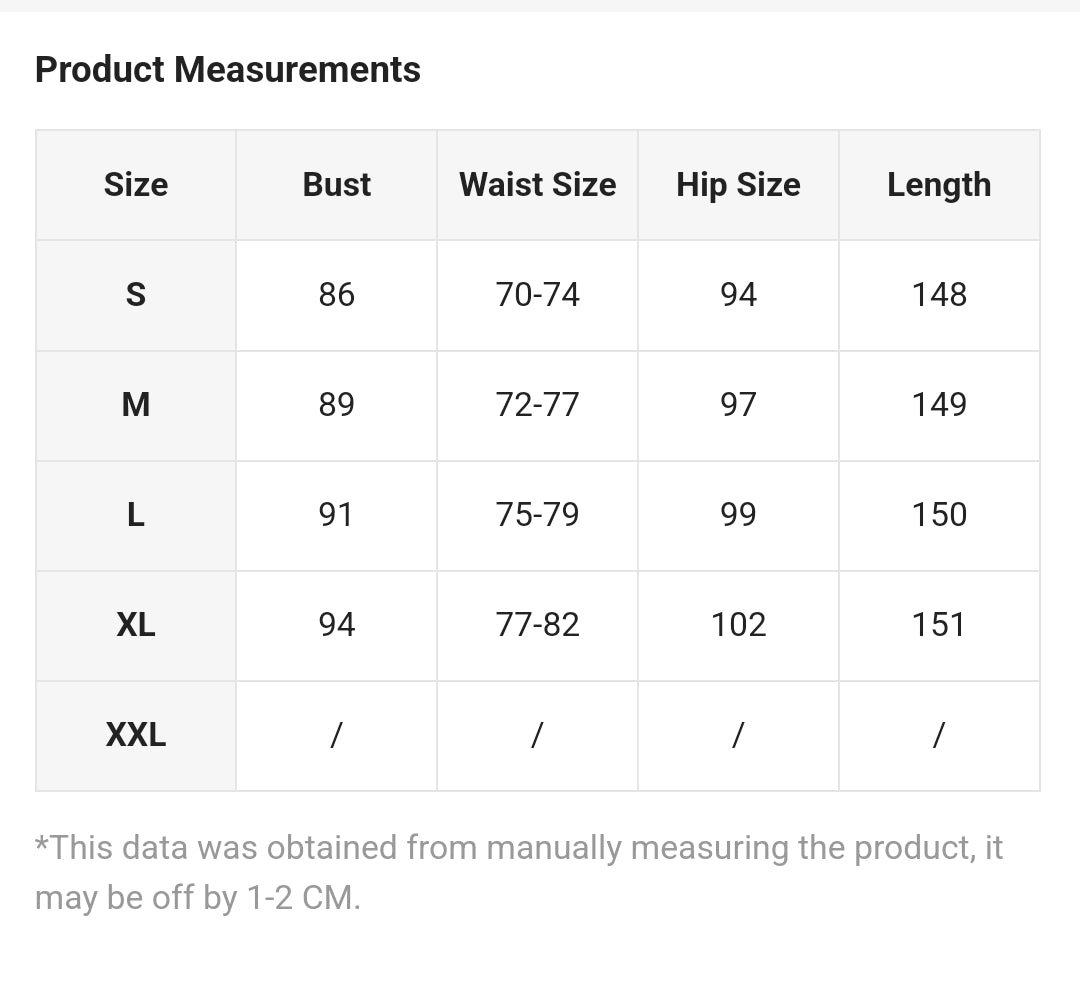1080x987 pixels.
Task: Click the Hip Size column header
Action: [738, 185]
